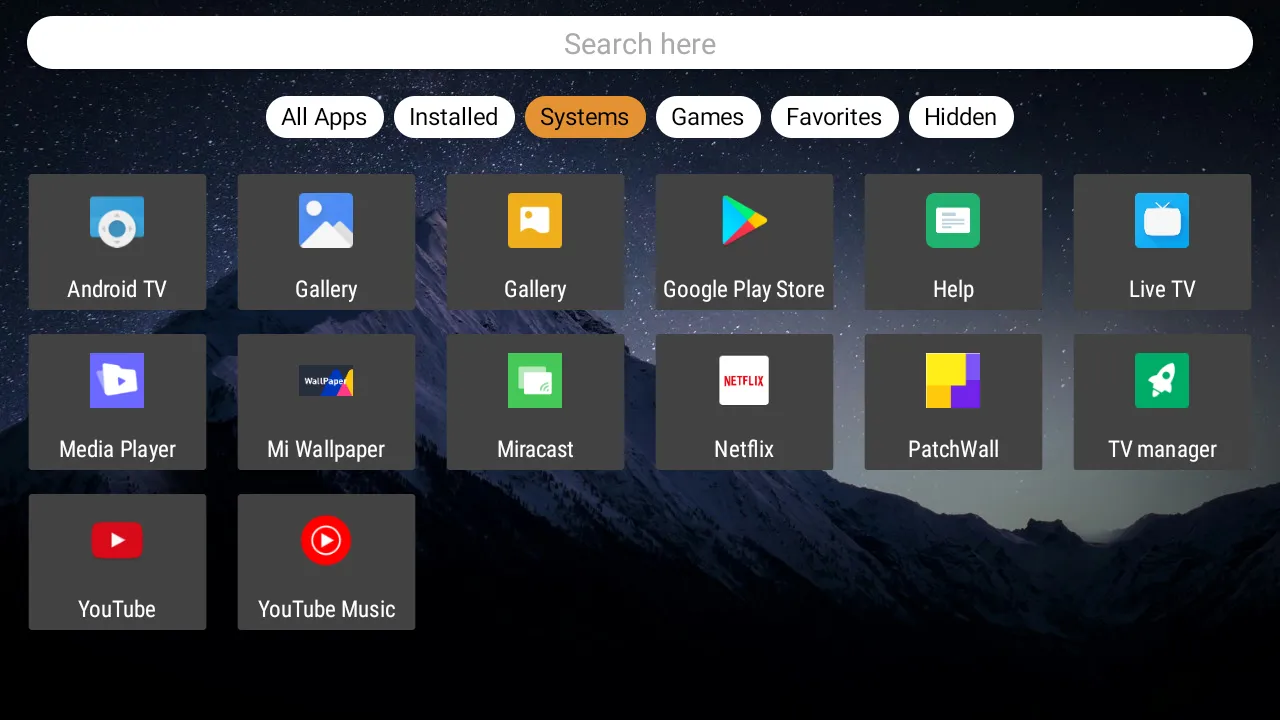This screenshot has height=720, width=1280.
Task: Open the Android TV remote app
Action: tap(117, 242)
